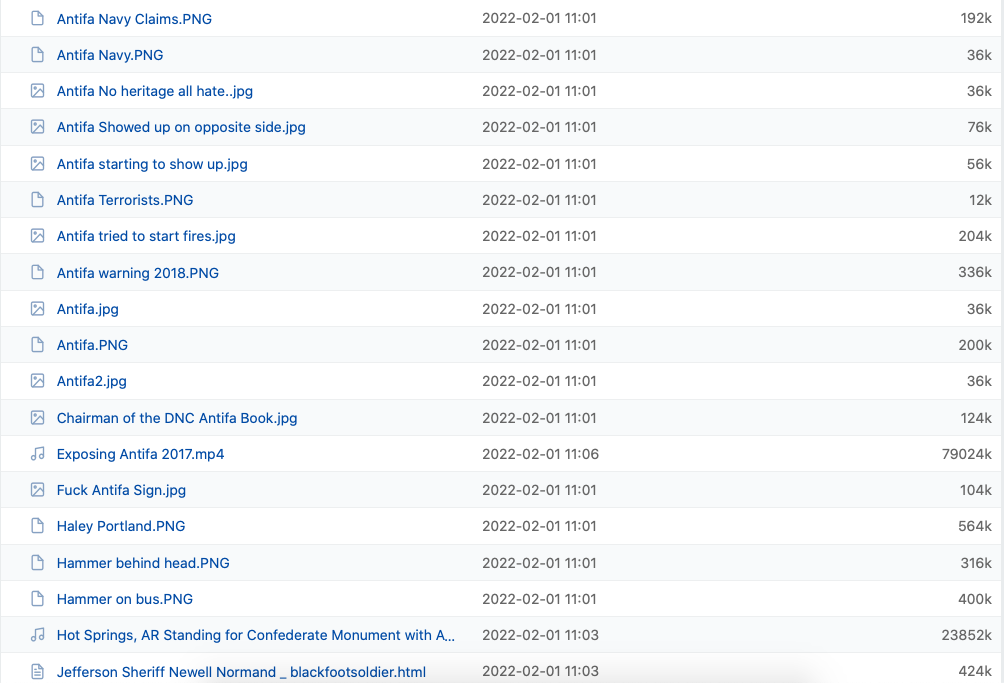Click image icon beside Chairman of the DNC Antifa Book.jpg

[x=38, y=418]
